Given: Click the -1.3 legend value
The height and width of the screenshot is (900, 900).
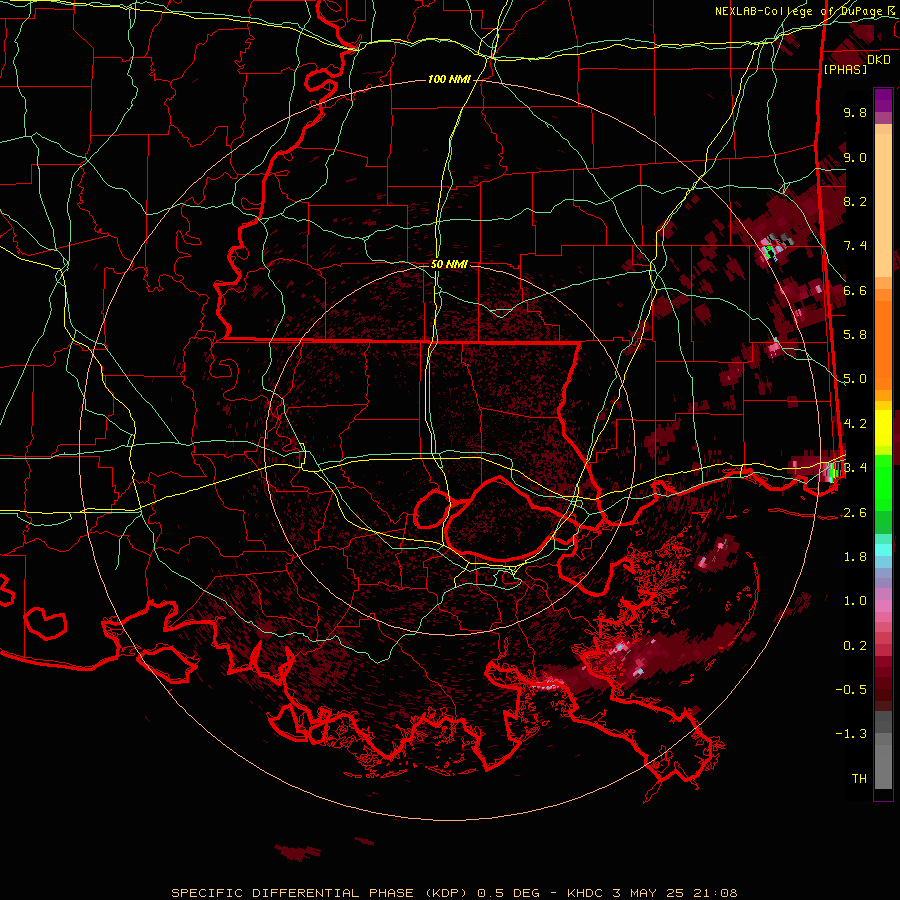Looking at the screenshot, I should point(851,734).
